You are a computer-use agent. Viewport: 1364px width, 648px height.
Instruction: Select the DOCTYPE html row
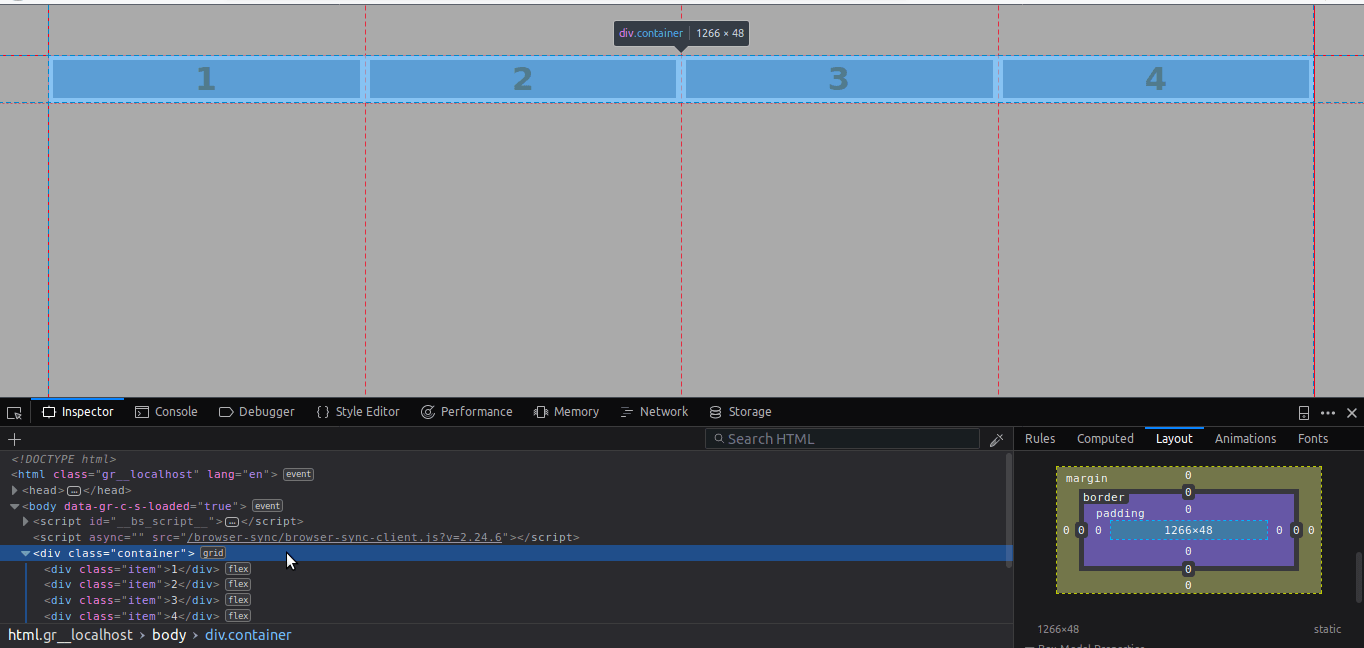tap(506, 458)
